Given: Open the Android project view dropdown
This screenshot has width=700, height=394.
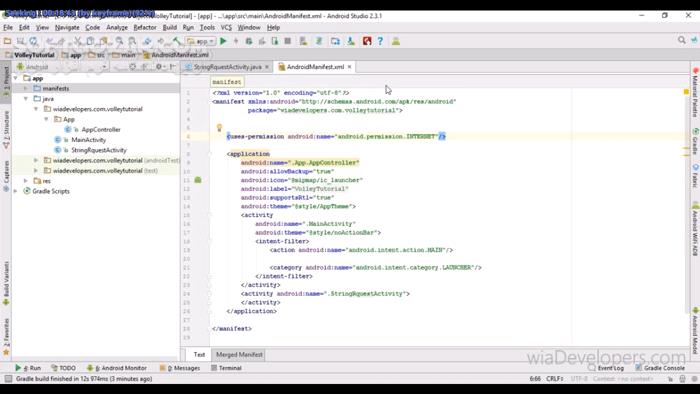Looking at the screenshot, I should 62,67.
